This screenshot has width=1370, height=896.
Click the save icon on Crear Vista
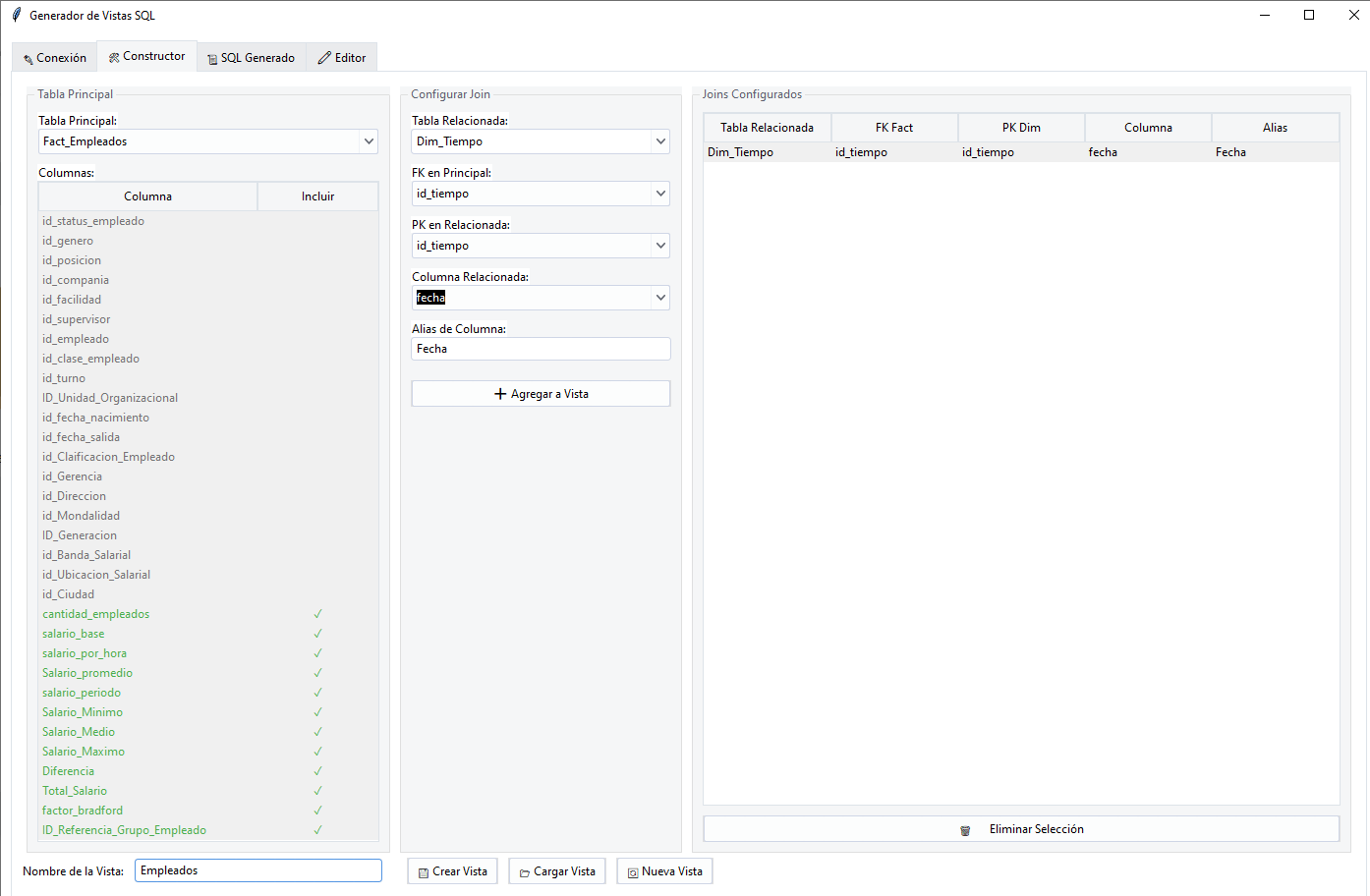(424, 872)
